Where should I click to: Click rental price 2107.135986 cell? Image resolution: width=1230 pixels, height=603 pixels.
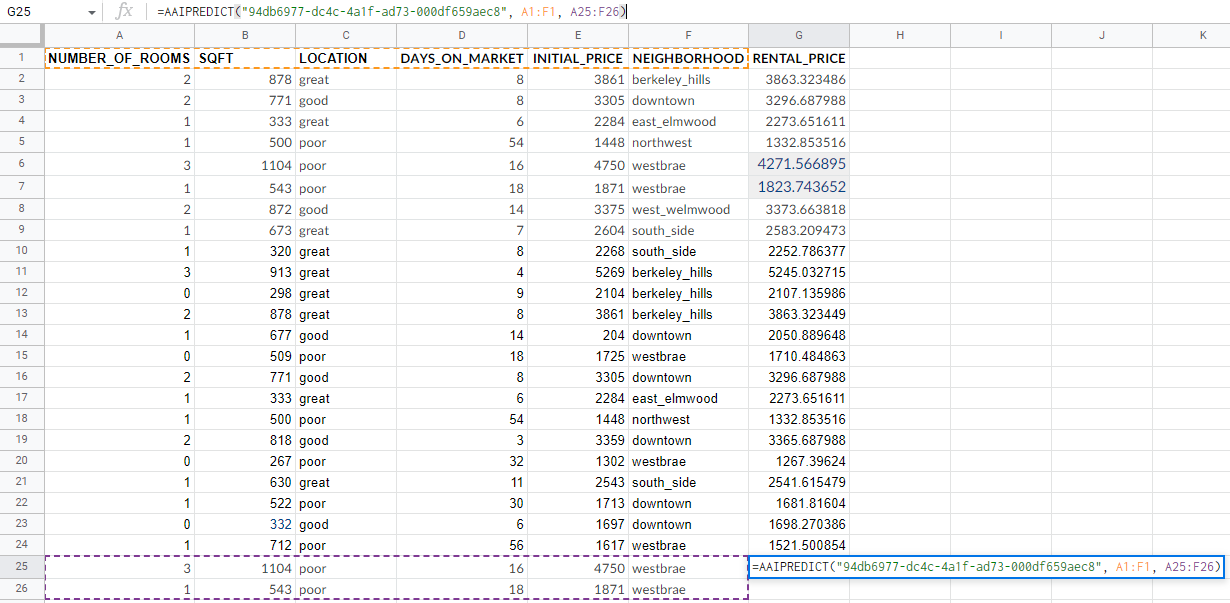798,293
